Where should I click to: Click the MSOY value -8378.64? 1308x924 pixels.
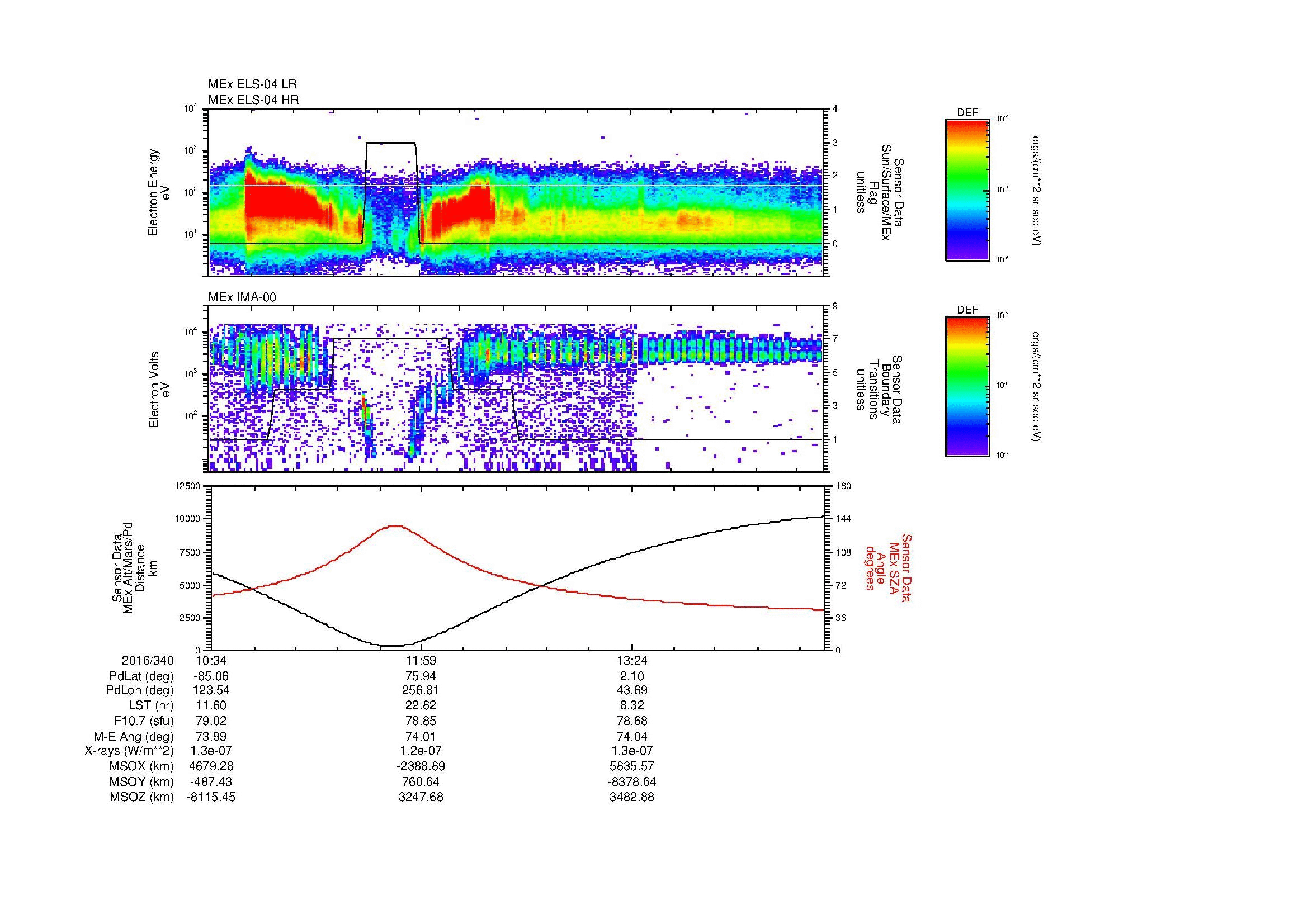[632, 781]
